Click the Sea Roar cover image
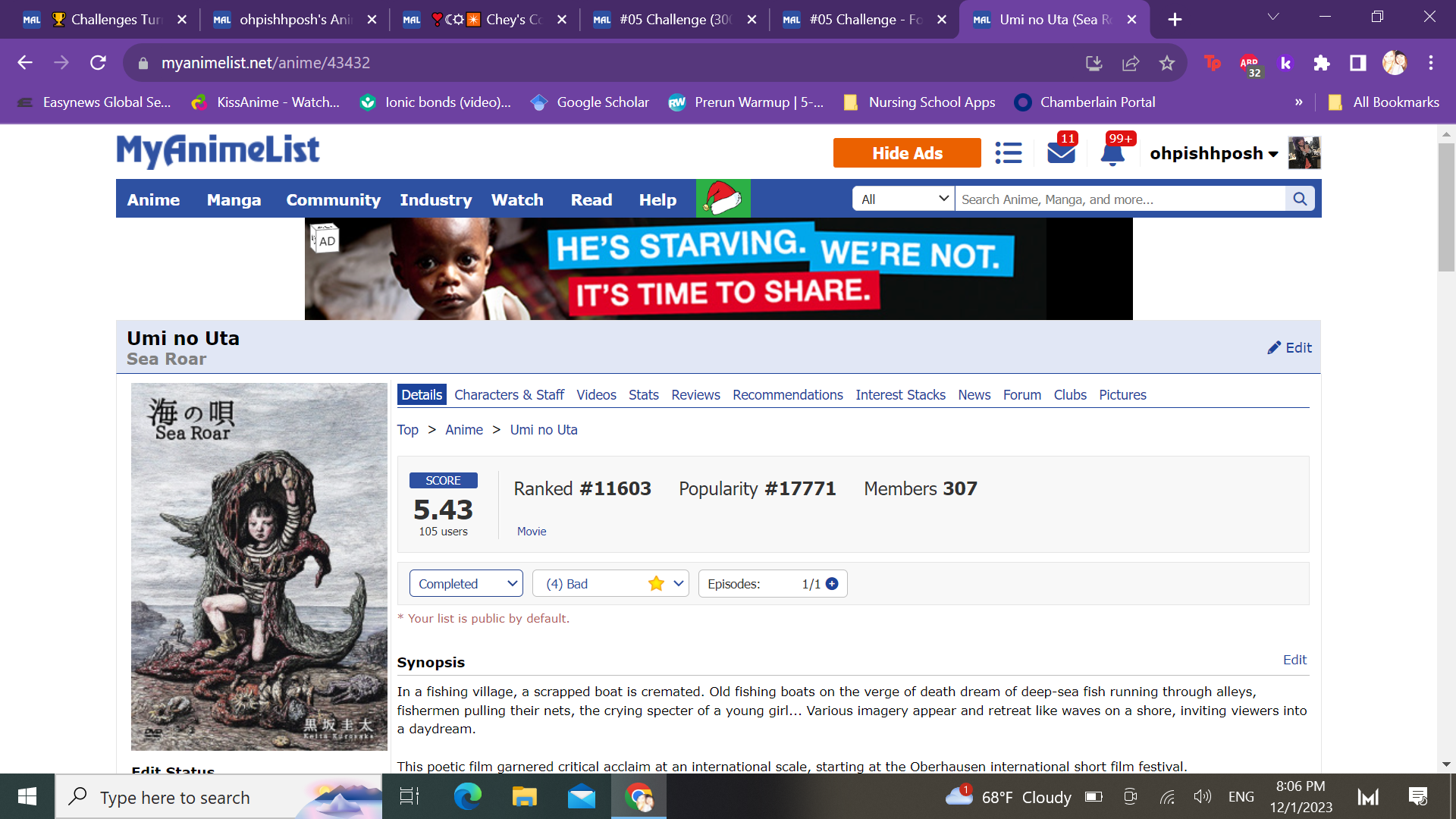Image resolution: width=1456 pixels, height=819 pixels. point(259,566)
